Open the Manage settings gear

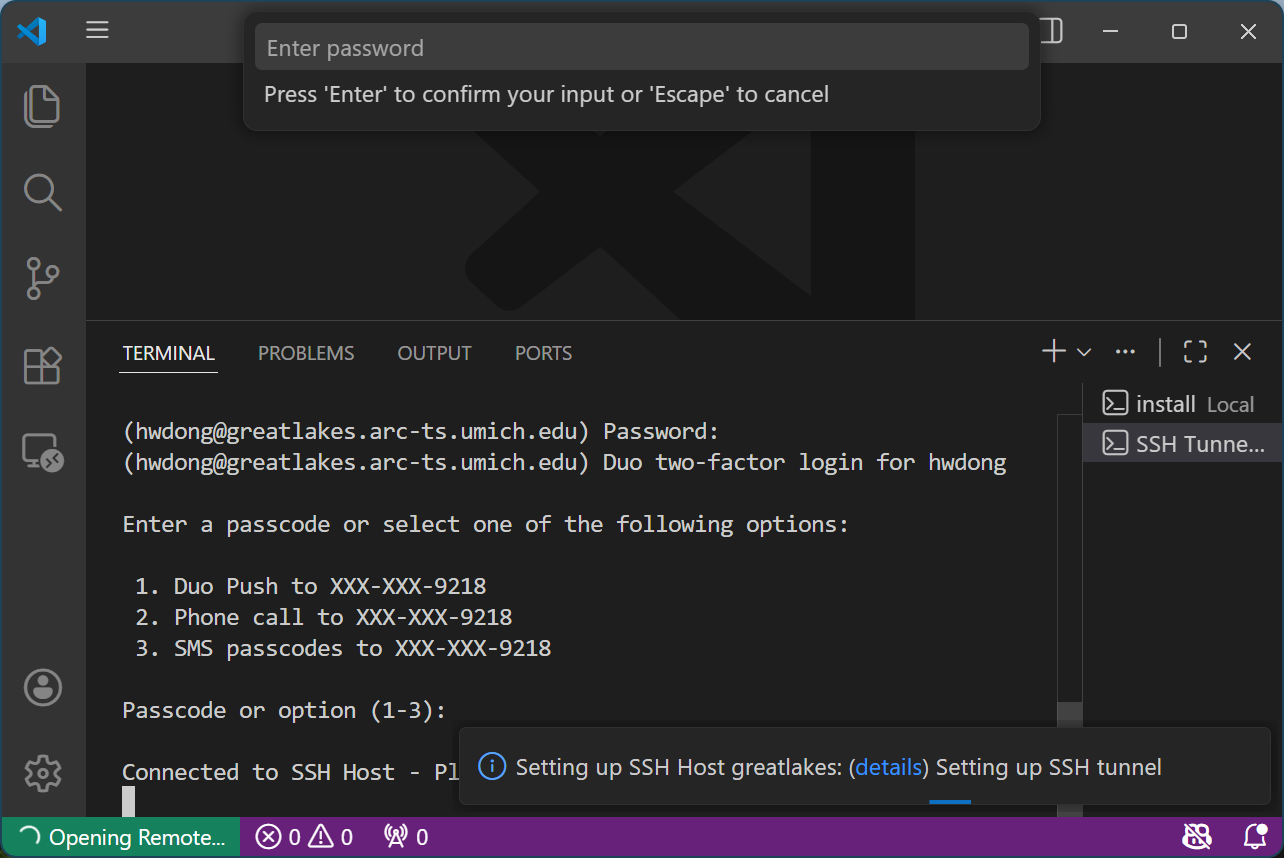tap(42, 773)
